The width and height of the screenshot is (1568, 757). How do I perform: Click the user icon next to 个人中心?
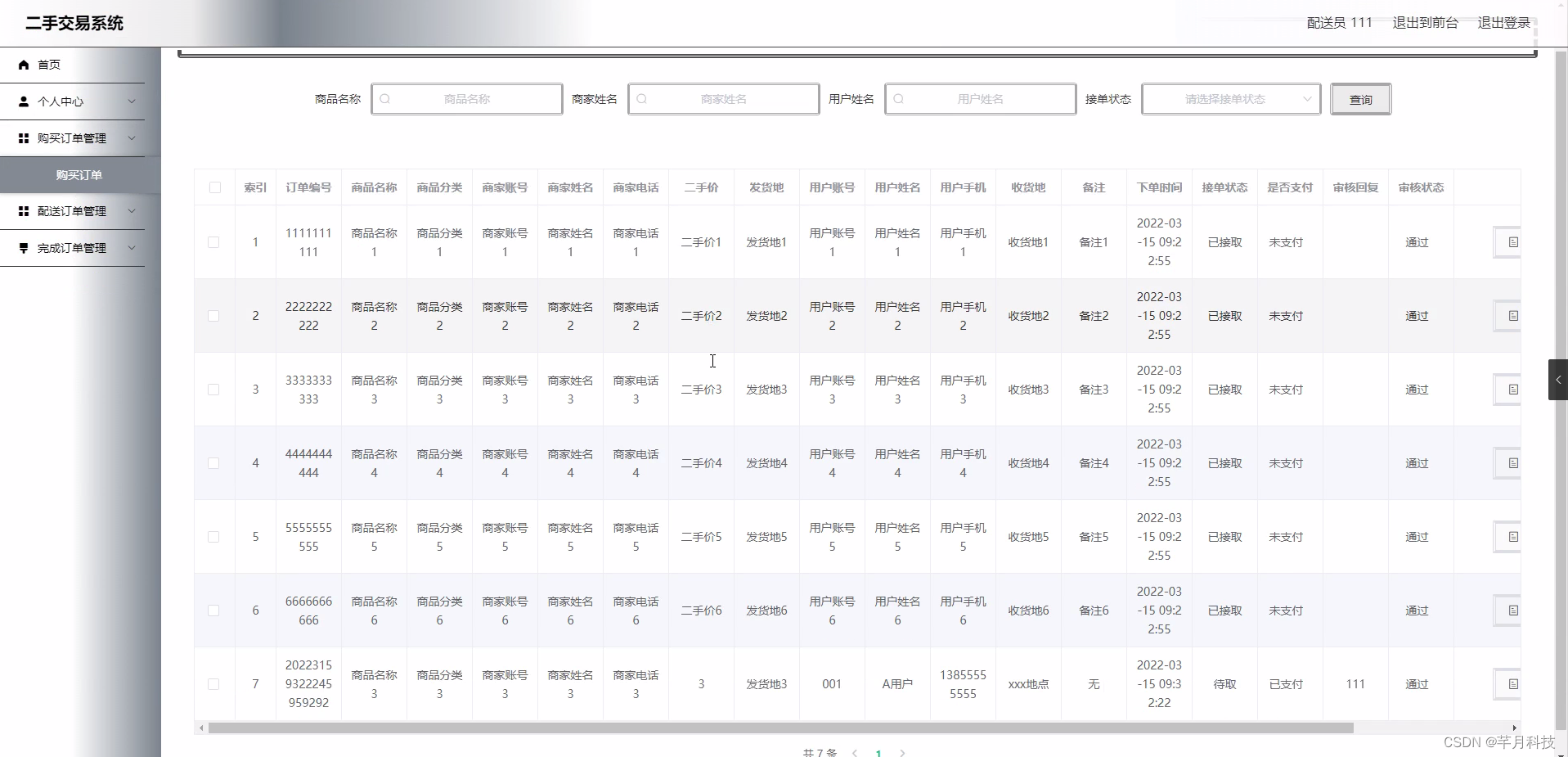tap(24, 101)
